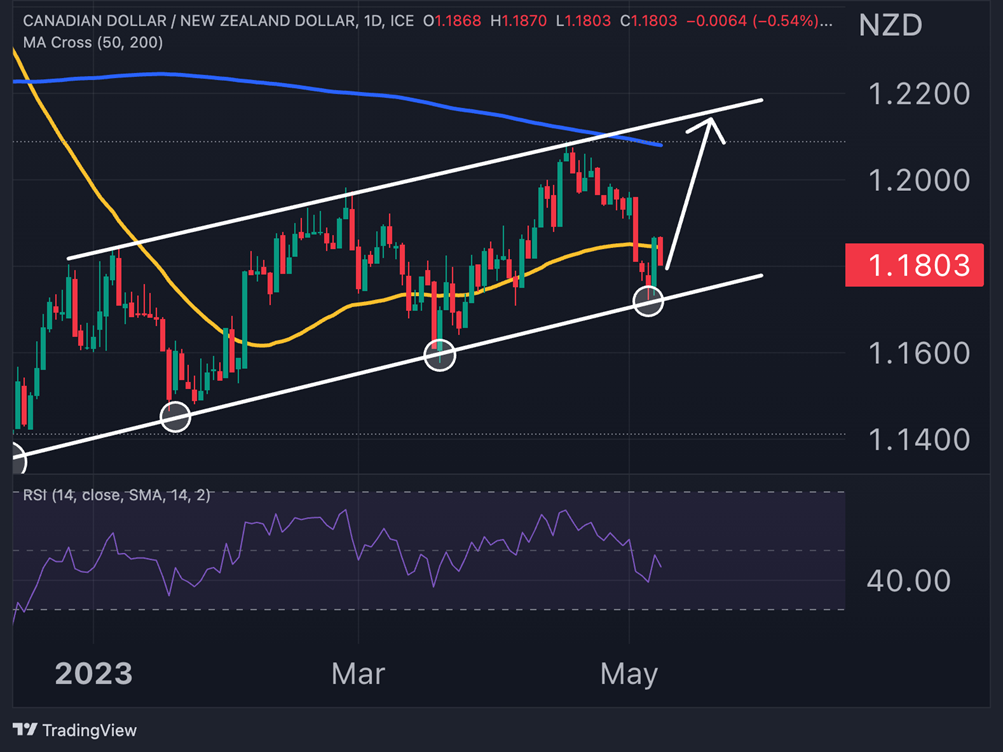Click the high value H1.1870
The height and width of the screenshot is (752, 1003).
pos(519,21)
